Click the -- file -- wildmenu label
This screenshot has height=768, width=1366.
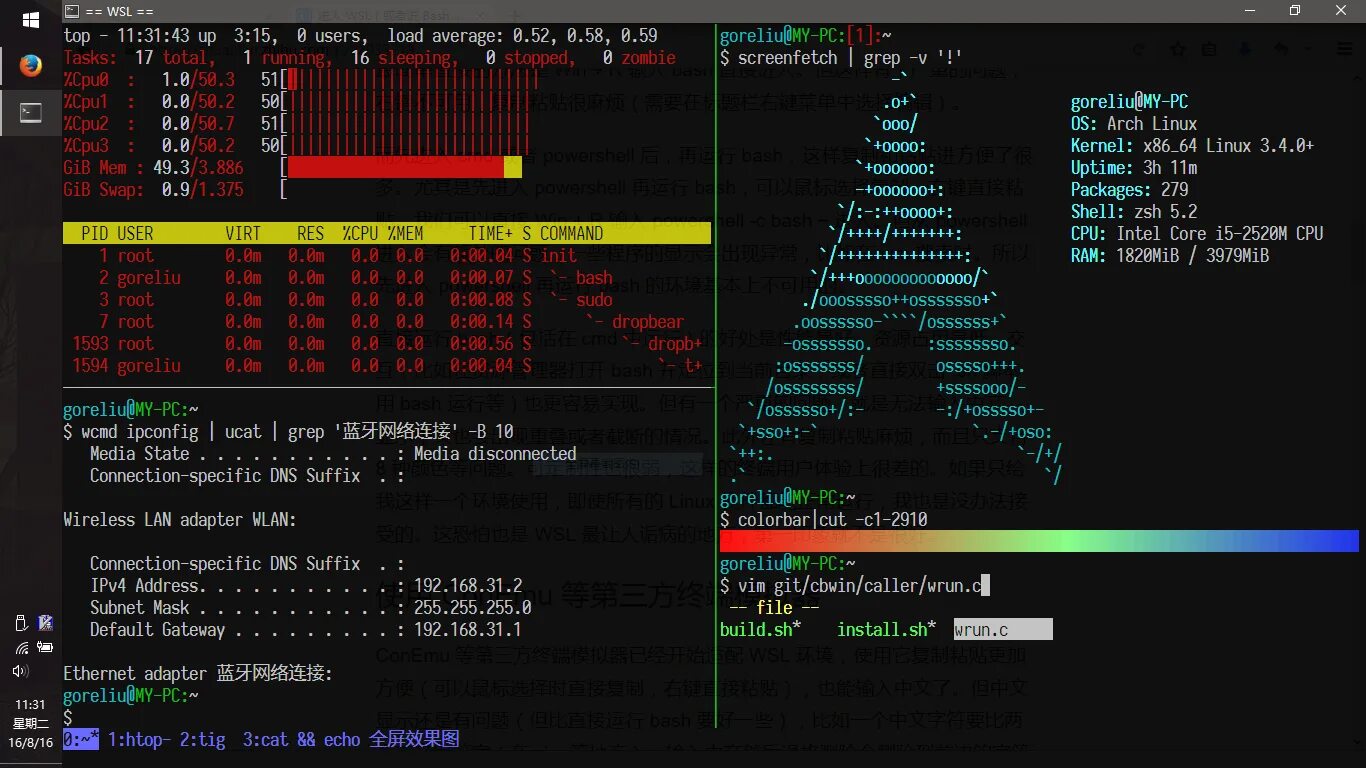(774, 607)
